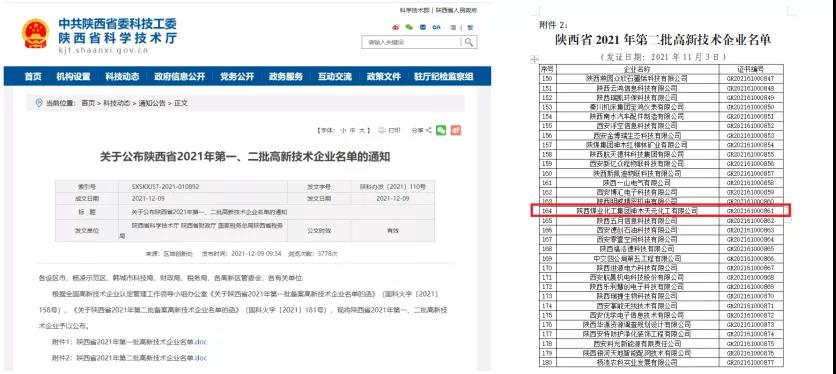Share article via green WeChat button
This screenshot has height=374, width=836.
pyautogui.click(x=440, y=130)
